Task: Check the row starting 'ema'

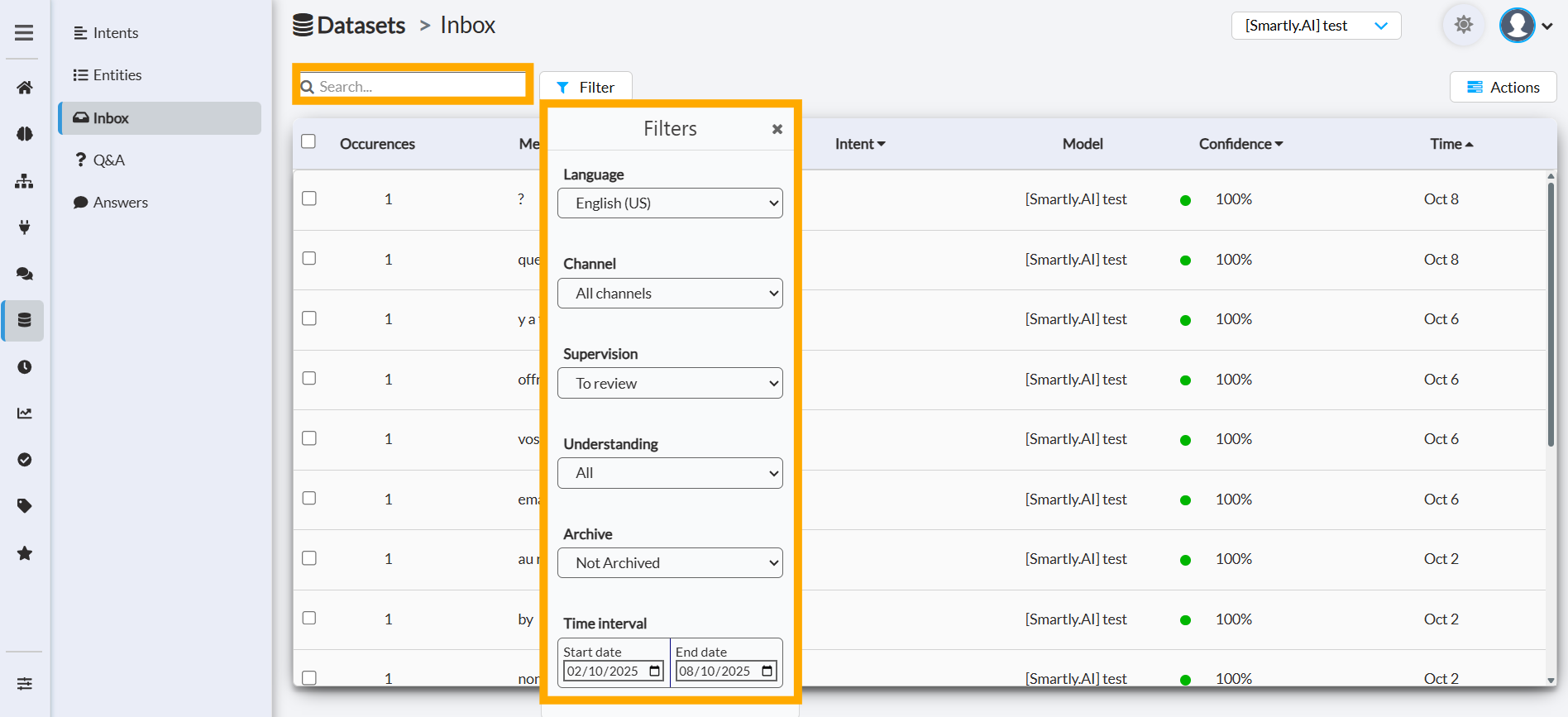Action: pyautogui.click(x=309, y=498)
